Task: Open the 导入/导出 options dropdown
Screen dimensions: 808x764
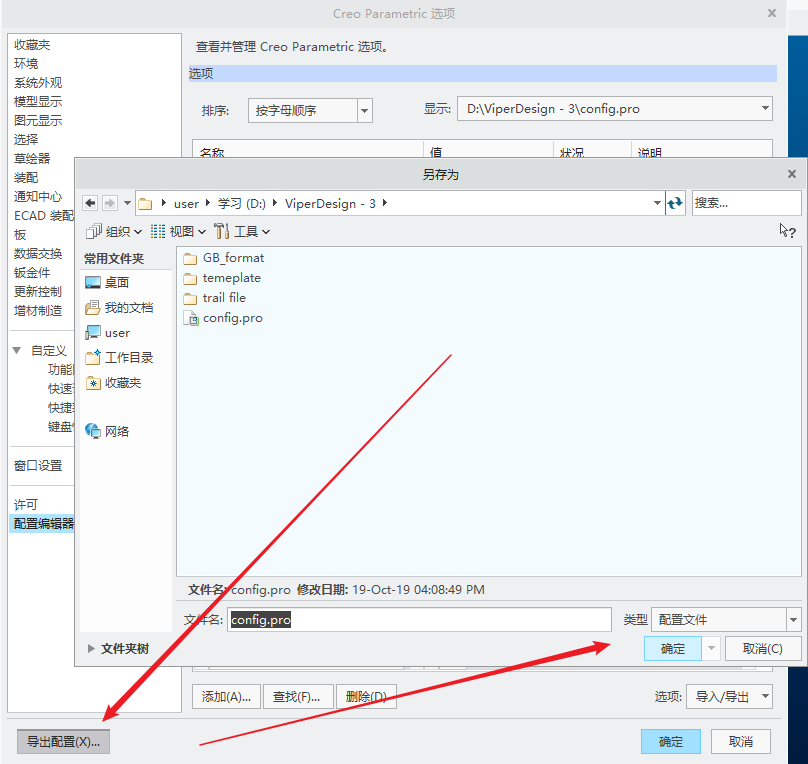Action: point(729,697)
